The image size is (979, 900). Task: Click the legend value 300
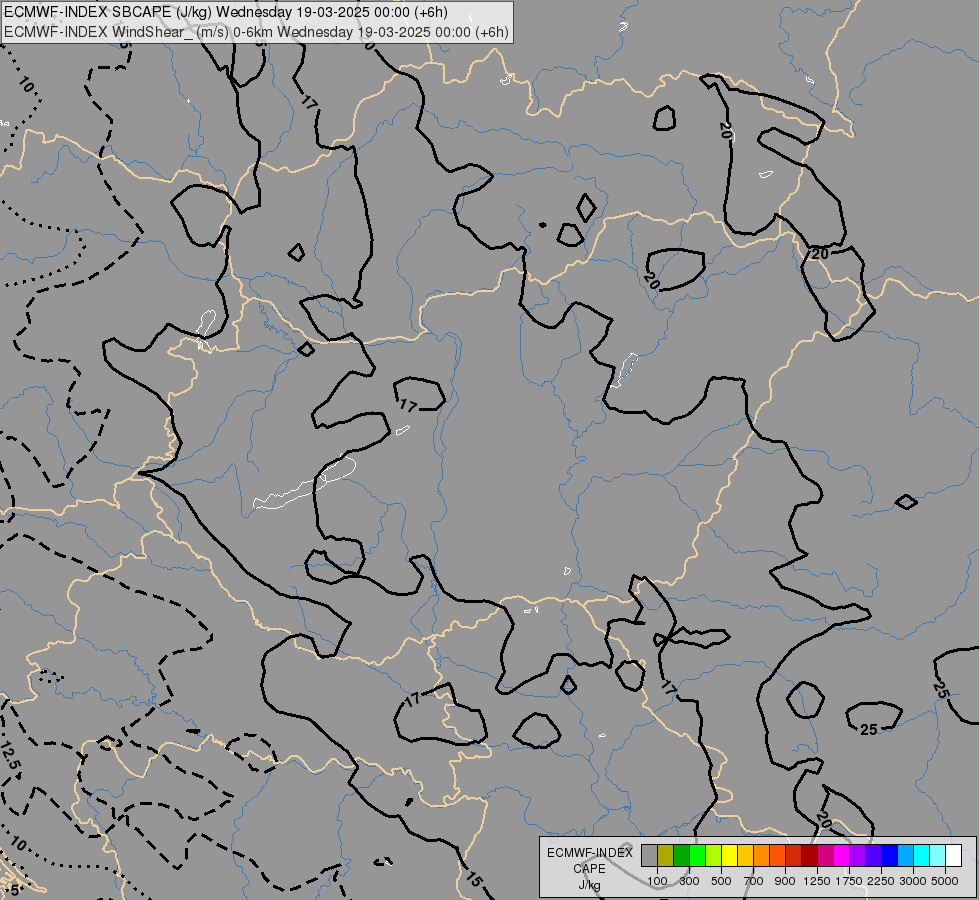point(689,881)
